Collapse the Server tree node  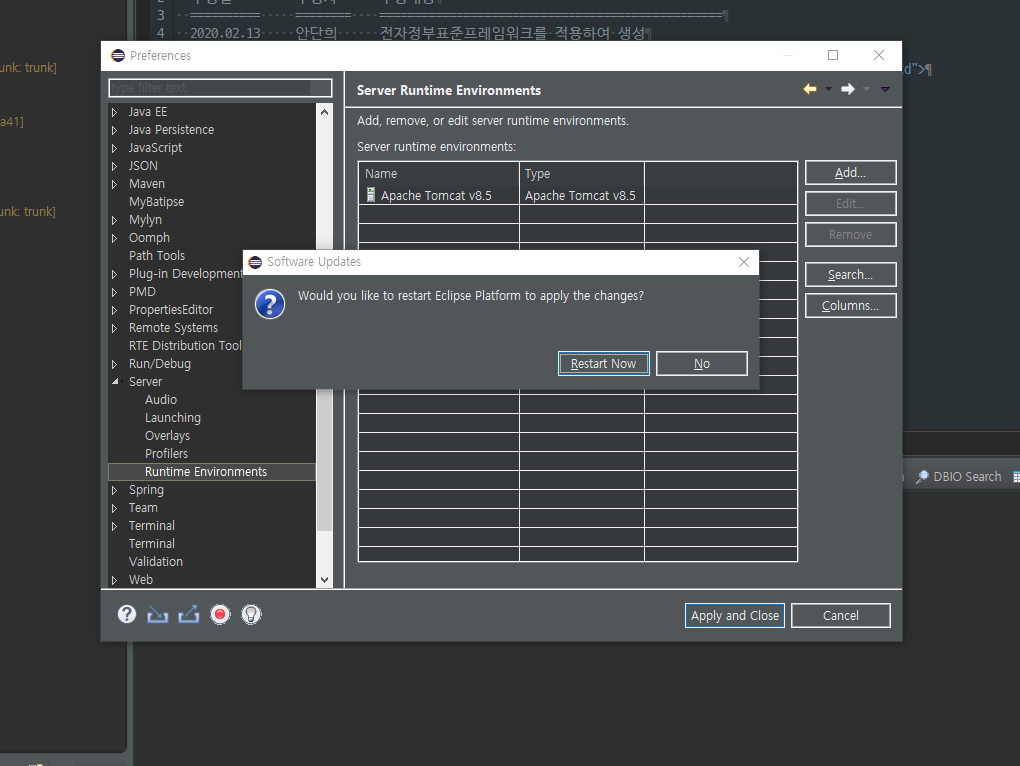point(115,382)
